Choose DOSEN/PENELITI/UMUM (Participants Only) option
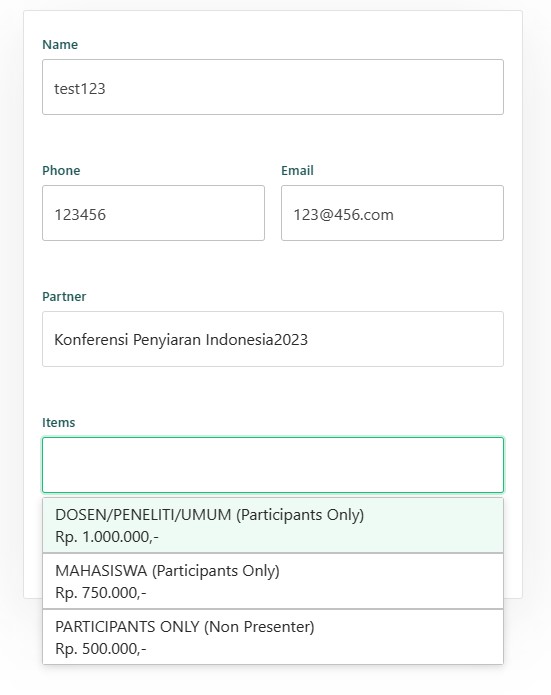551x695 pixels. point(273,525)
